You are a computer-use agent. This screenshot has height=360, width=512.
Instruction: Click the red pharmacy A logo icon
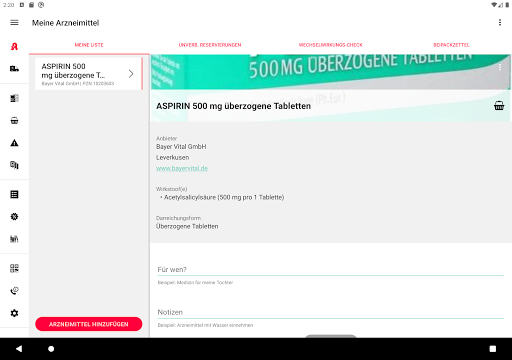[x=14, y=46]
